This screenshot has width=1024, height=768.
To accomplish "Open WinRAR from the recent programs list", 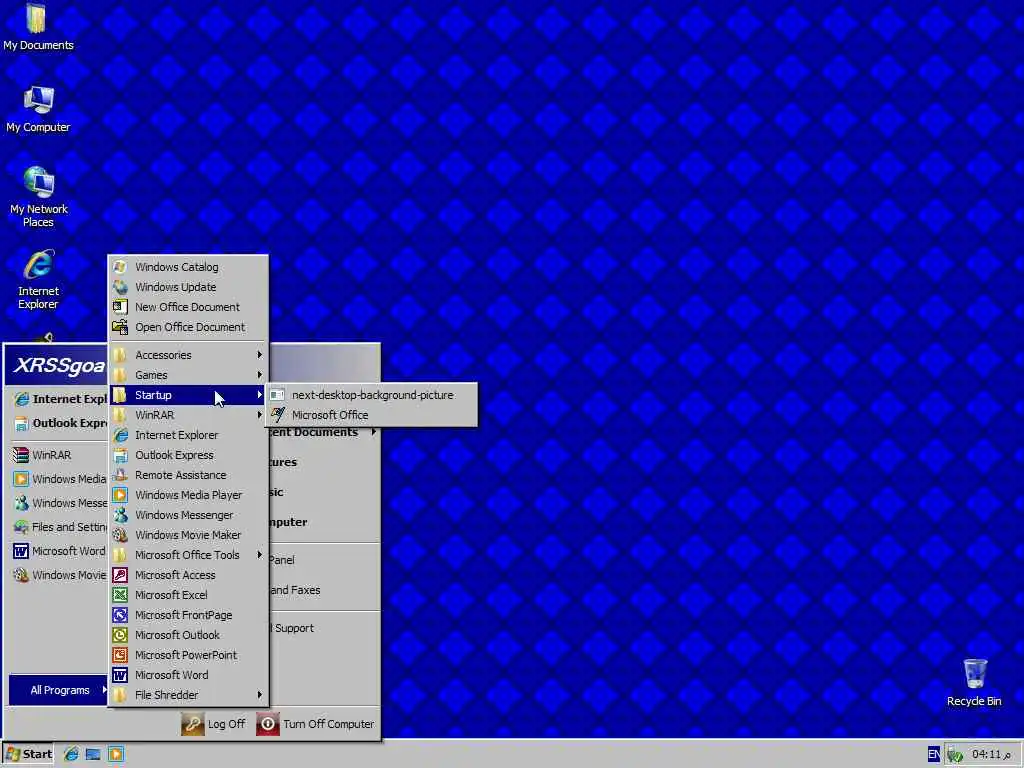I will pos(60,455).
